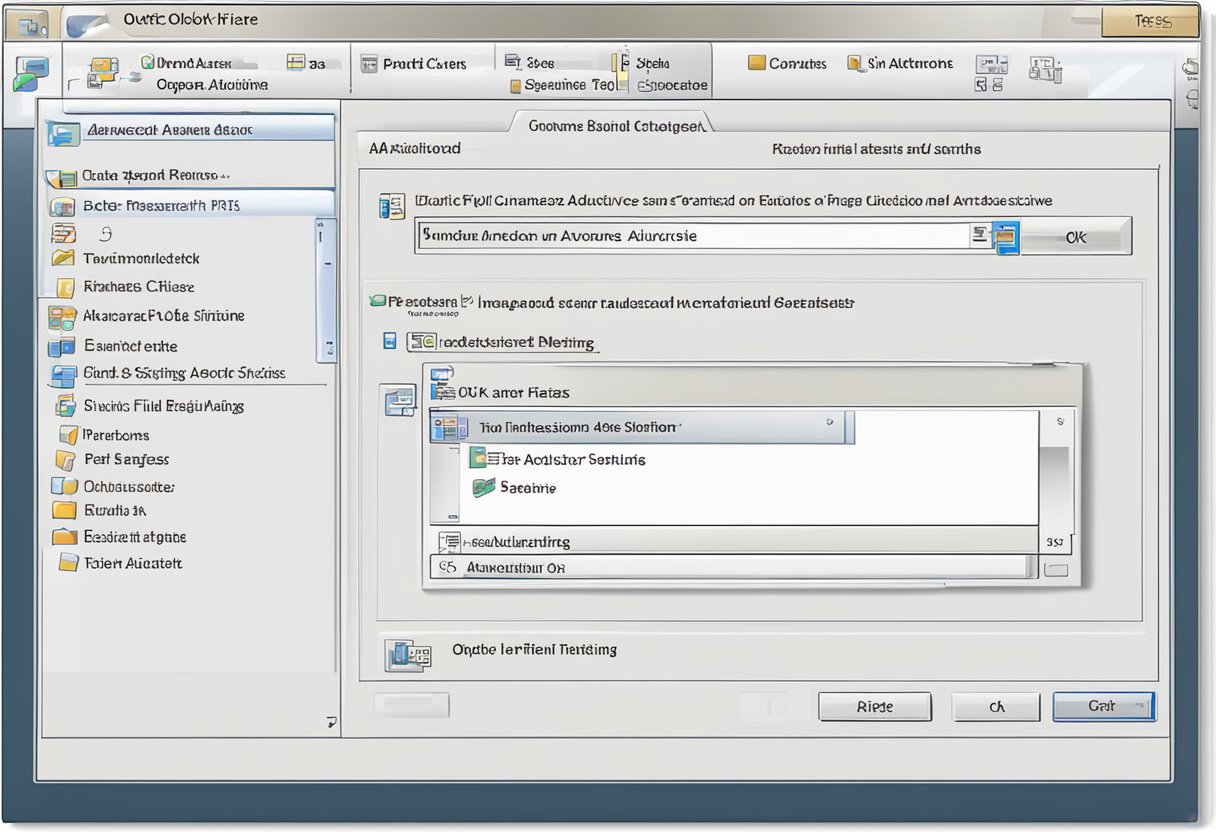Select the Practi Caters toolbar icon
1216x832 pixels.
tap(371, 63)
